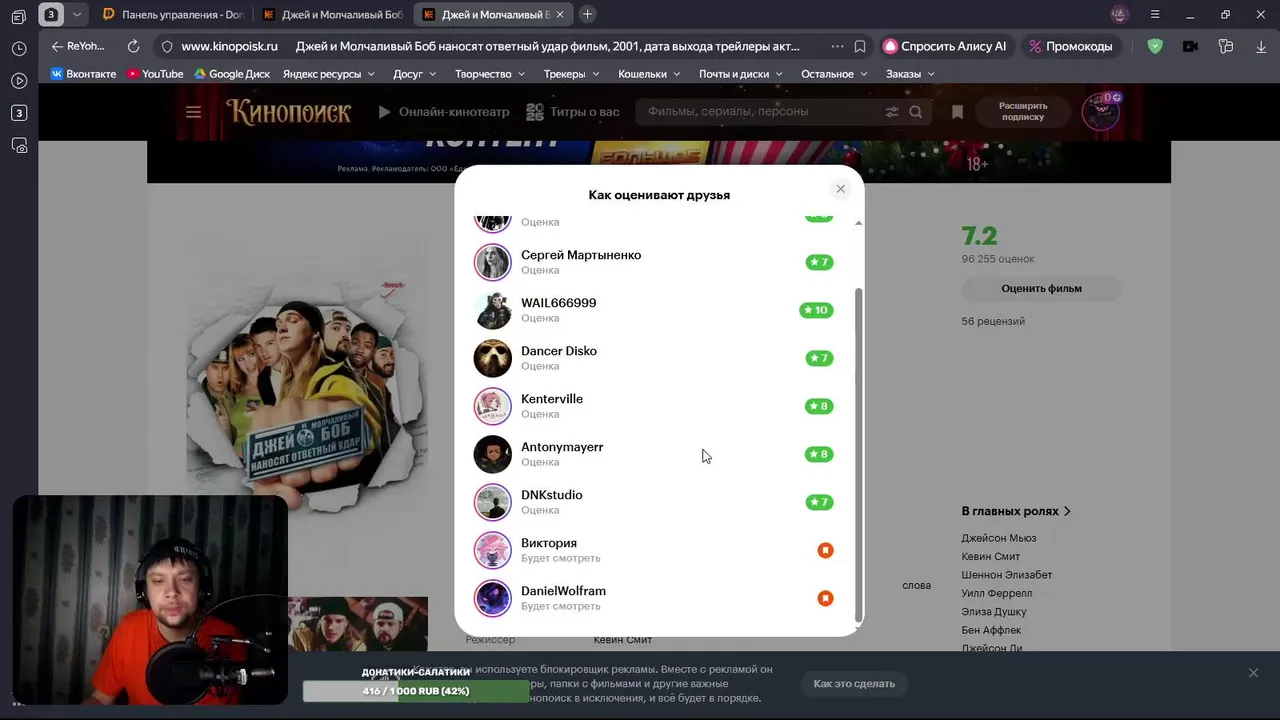Click Расширить подписку button
Image resolution: width=1280 pixels, height=720 pixels.
tap(1023, 112)
